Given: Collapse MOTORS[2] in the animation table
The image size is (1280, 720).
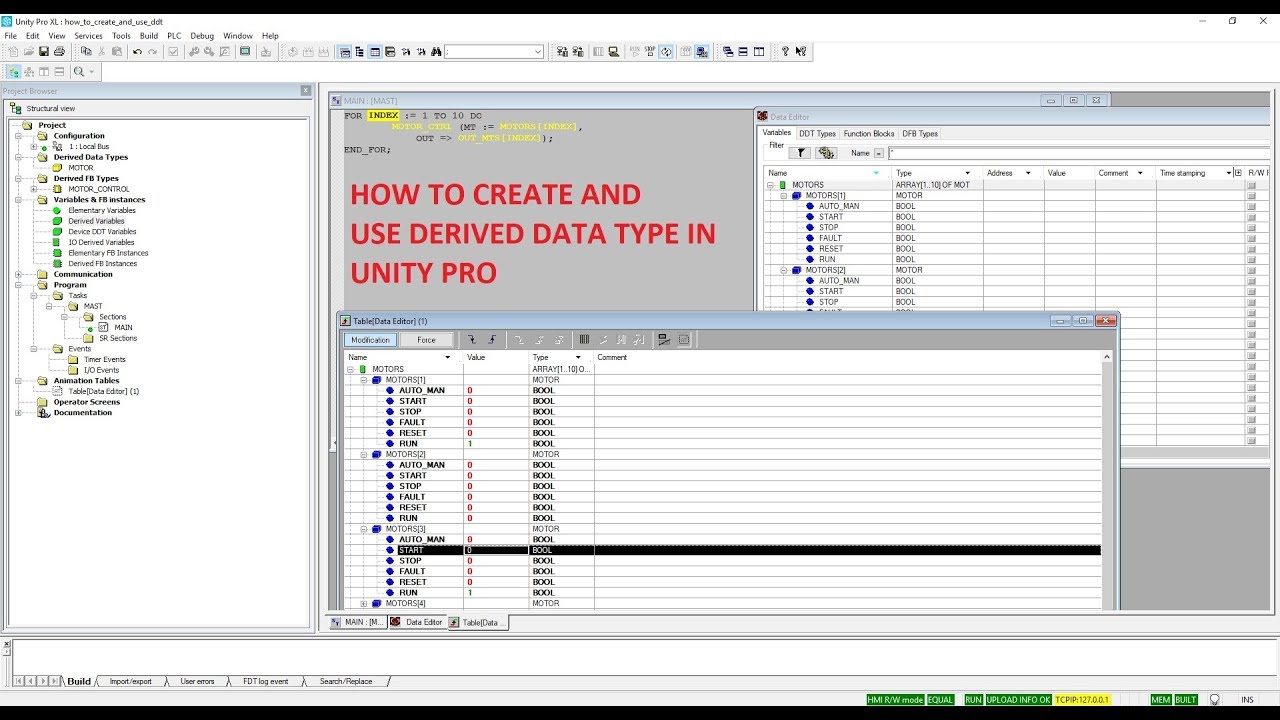Looking at the screenshot, I should coord(365,454).
